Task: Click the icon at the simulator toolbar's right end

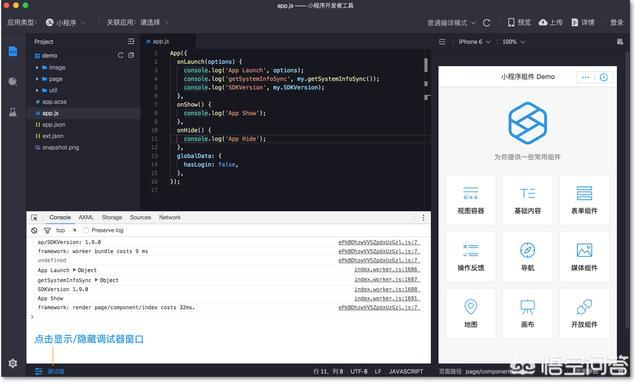Action: tap(620, 42)
